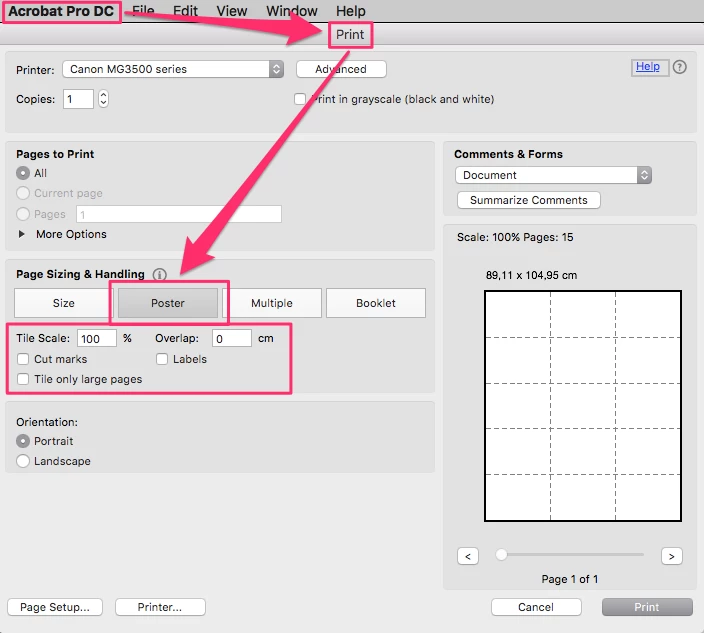Open Advanced print settings
Screen dimensions: 704x633
(341, 69)
